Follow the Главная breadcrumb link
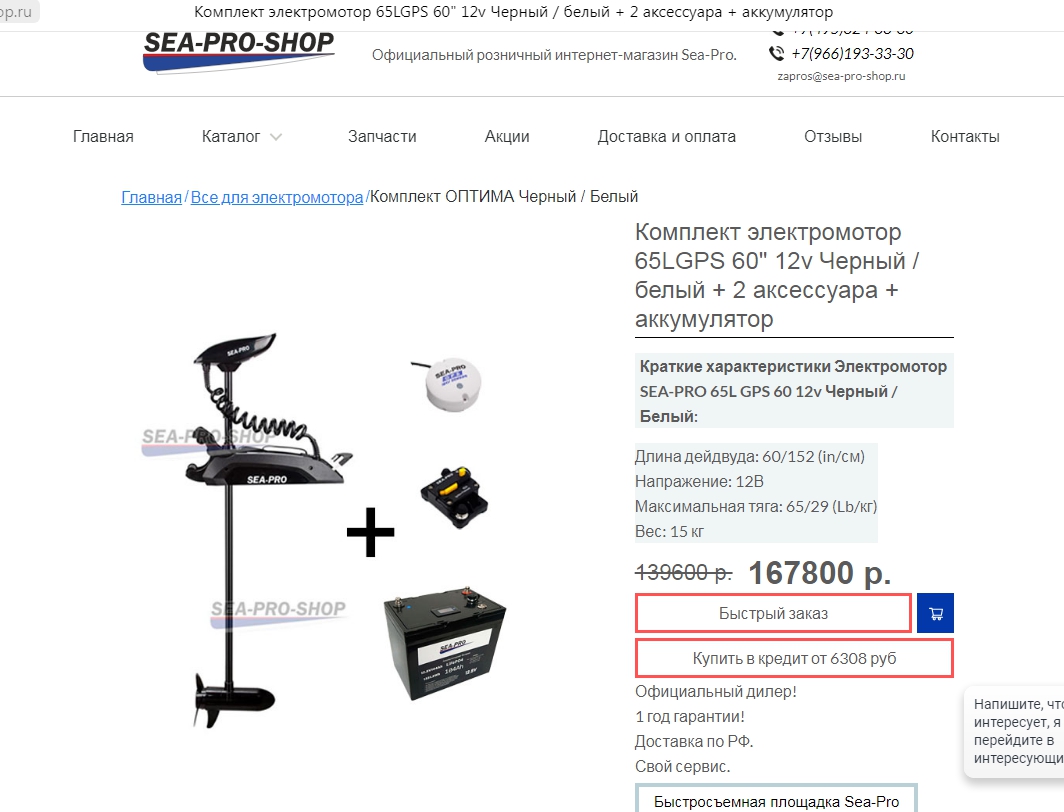Screen dimensions: 1064x812 click(151, 197)
